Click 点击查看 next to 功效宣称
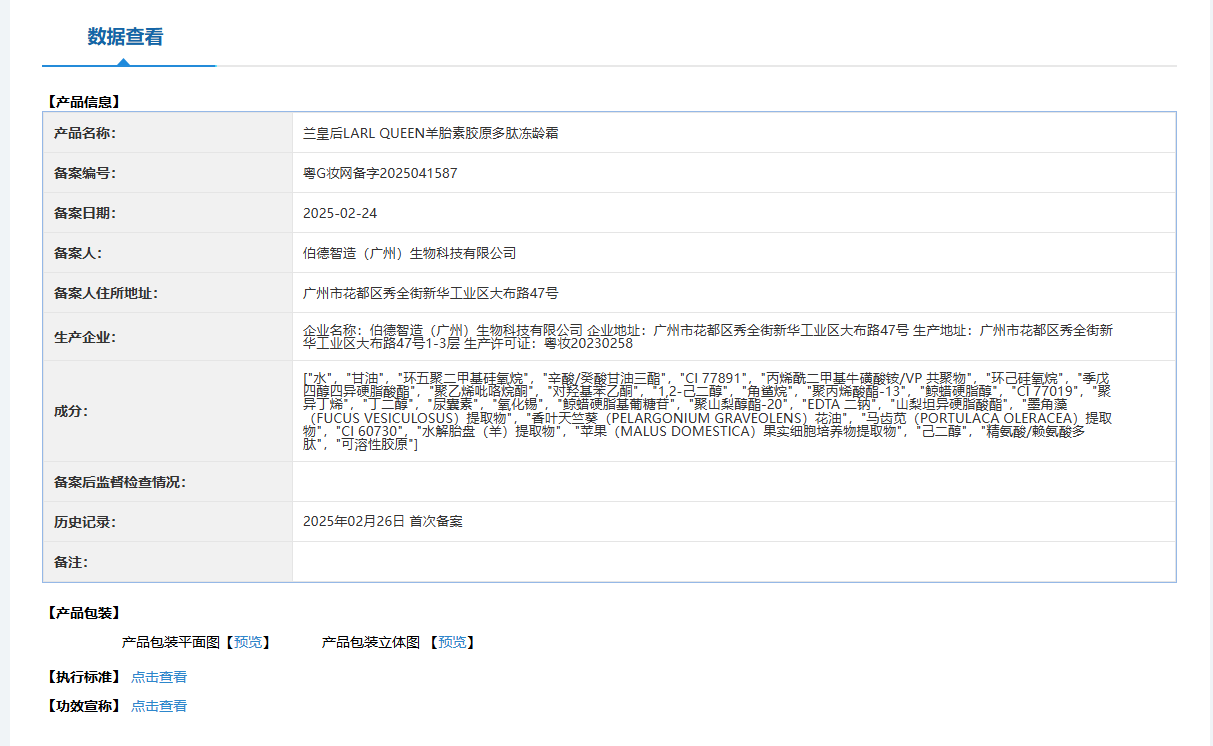1213x746 pixels. [159, 706]
